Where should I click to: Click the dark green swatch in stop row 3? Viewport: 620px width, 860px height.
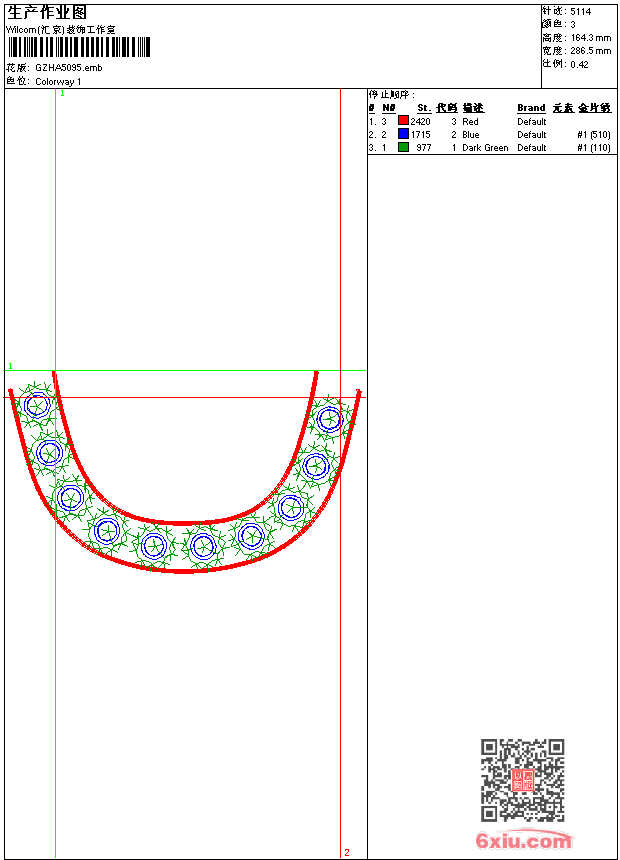point(403,147)
